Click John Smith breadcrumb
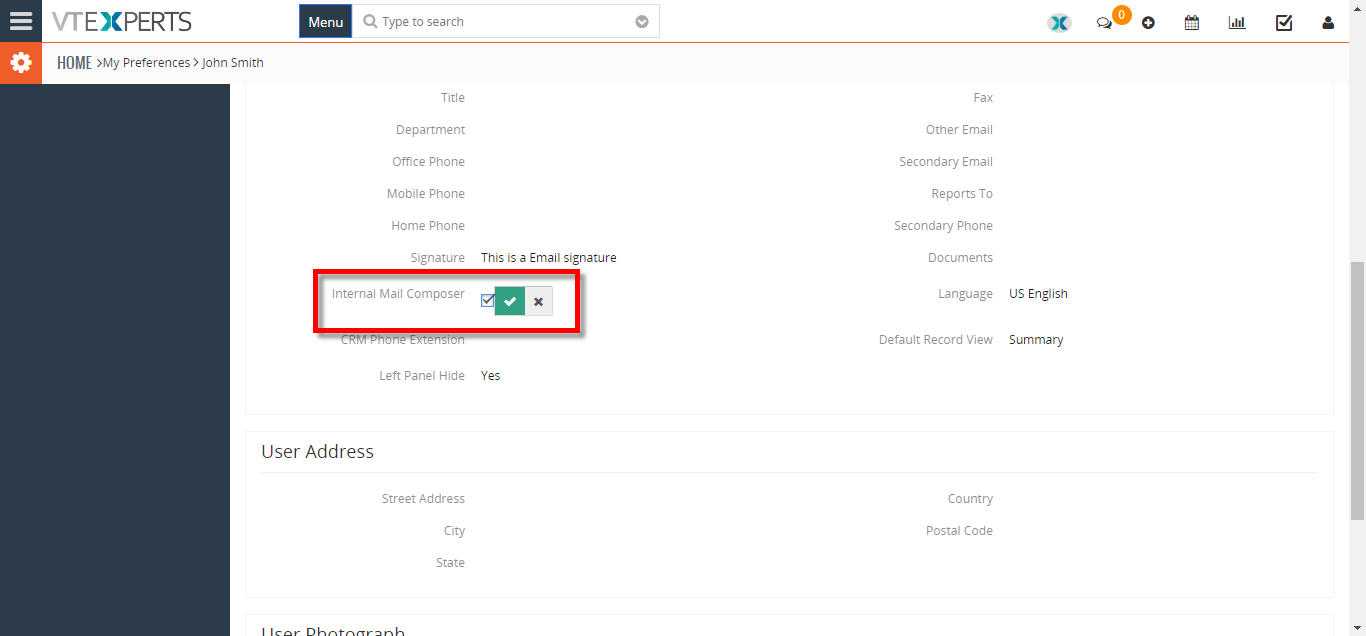The width and height of the screenshot is (1366, 636). coord(233,62)
